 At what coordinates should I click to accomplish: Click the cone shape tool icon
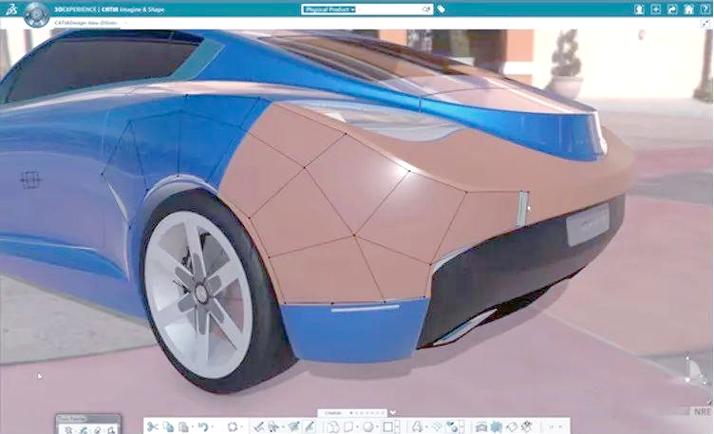pyautogui.click(x=417, y=427)
